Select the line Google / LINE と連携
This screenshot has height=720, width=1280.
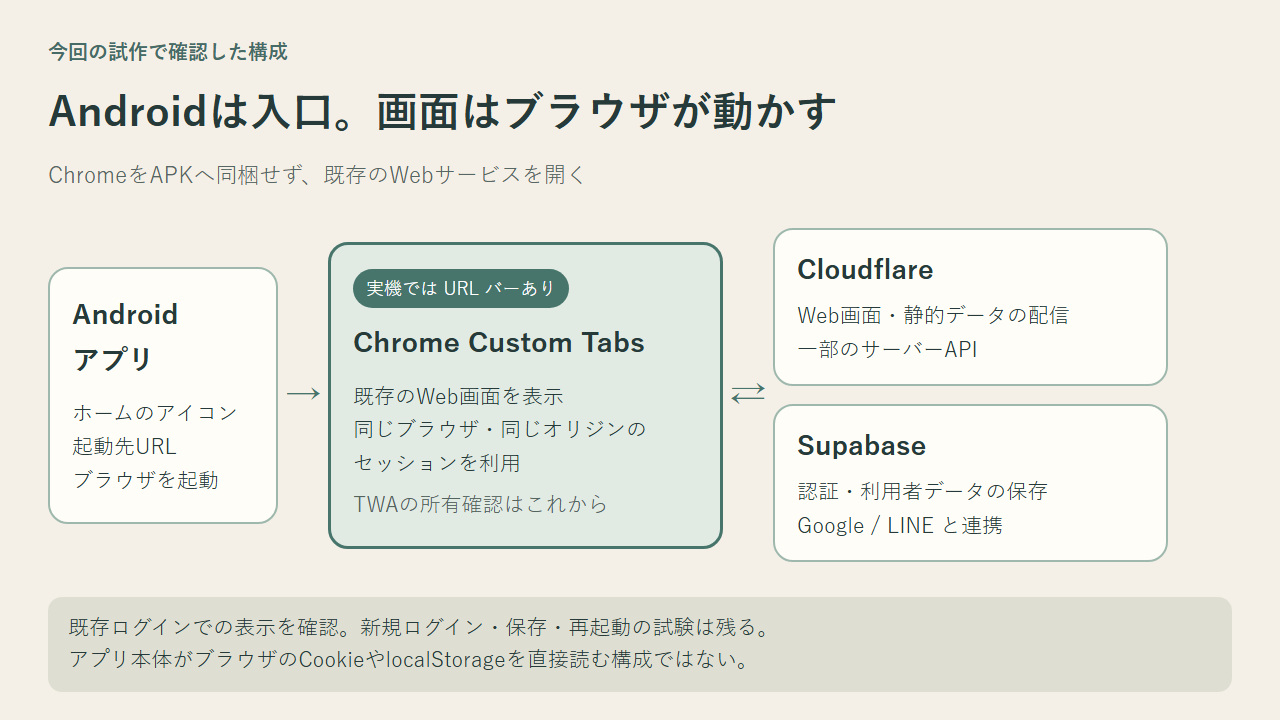pyautogui.click(x=900, y=525)
